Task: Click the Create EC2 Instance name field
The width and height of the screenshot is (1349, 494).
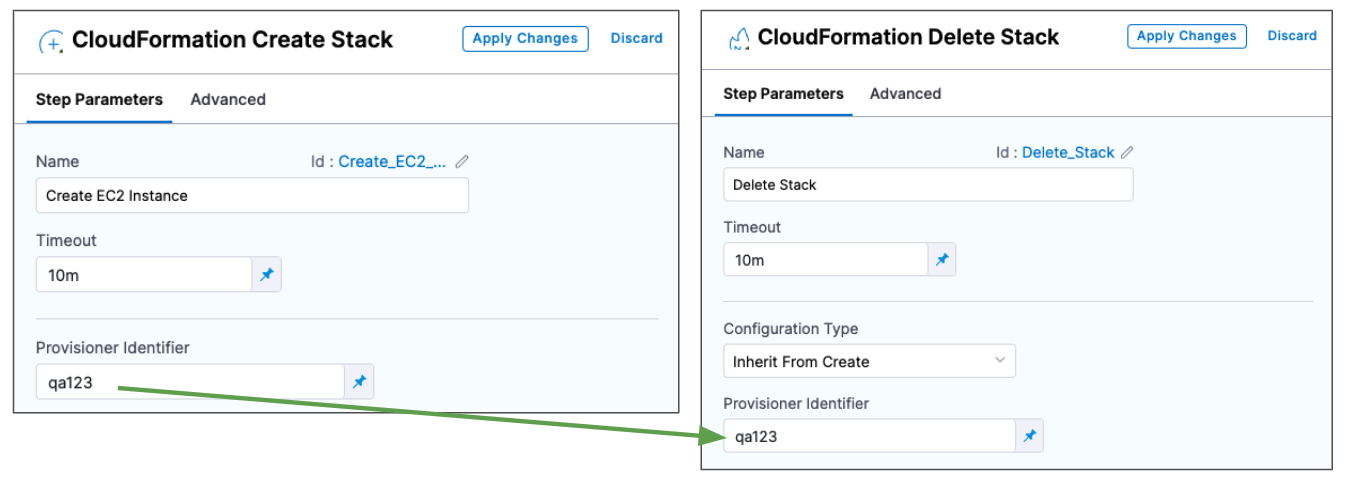Action: point(252,196)
